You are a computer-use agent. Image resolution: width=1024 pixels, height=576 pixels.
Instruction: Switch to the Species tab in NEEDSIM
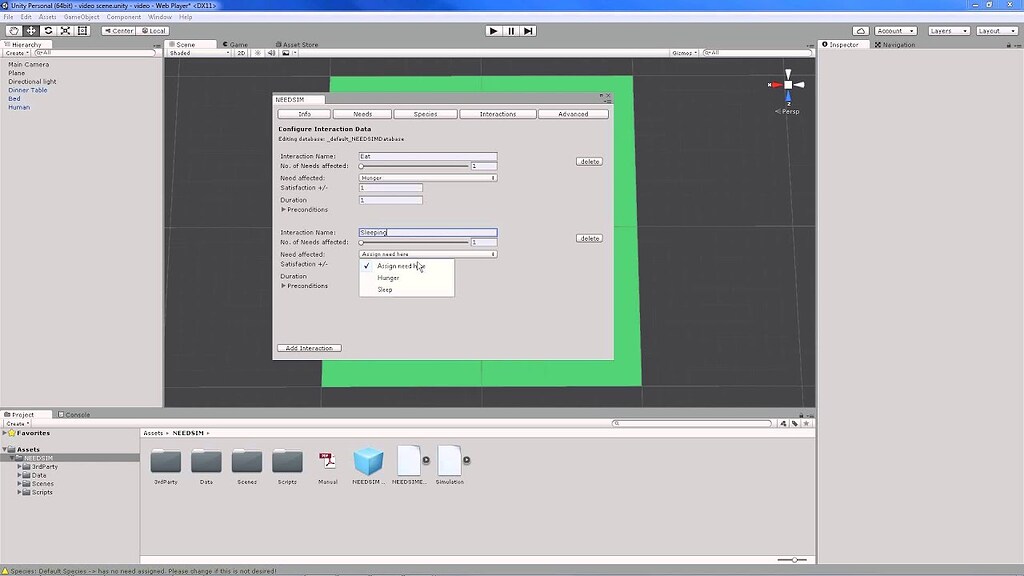pos(426,113)
